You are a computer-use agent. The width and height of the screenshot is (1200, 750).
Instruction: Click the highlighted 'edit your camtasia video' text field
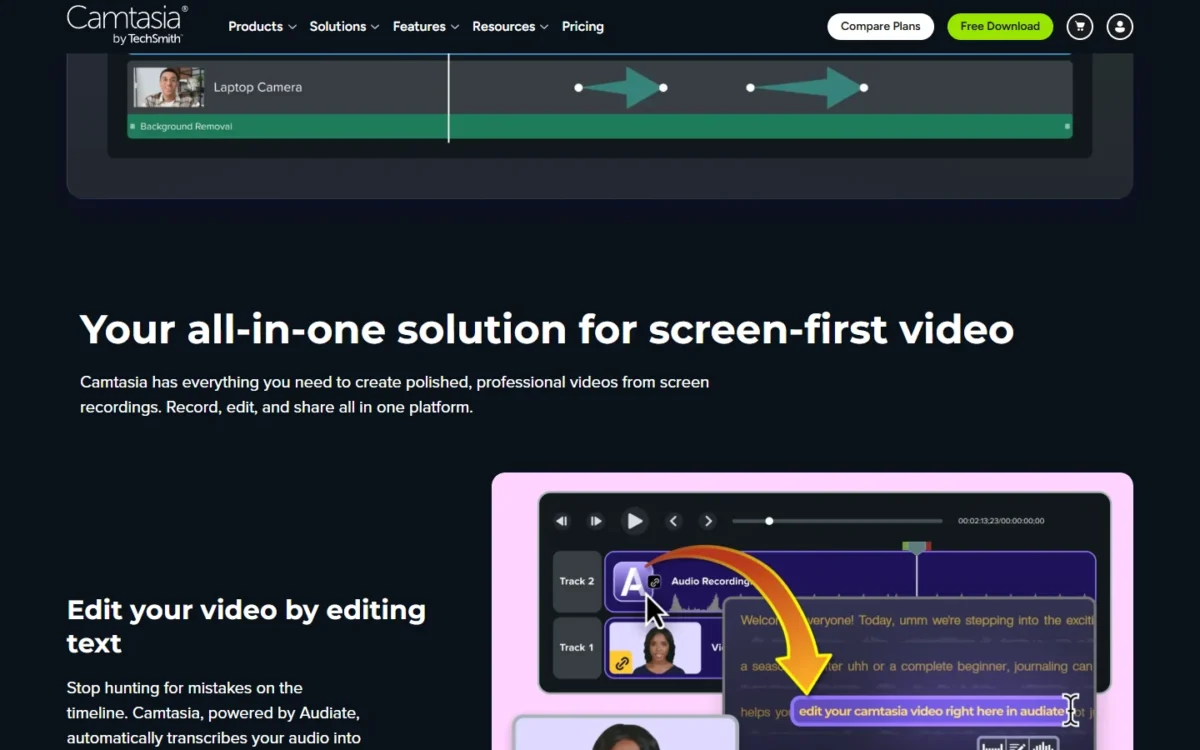pyautogui.click(x=931, y=711)
